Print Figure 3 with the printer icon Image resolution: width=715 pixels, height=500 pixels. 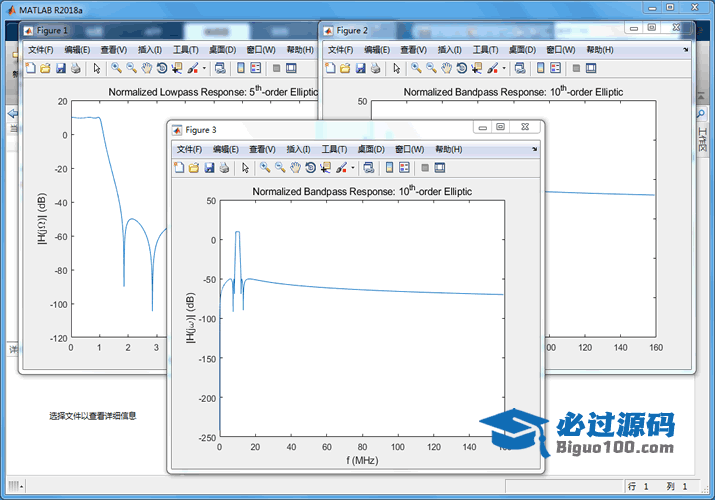(x=224, y=168)
